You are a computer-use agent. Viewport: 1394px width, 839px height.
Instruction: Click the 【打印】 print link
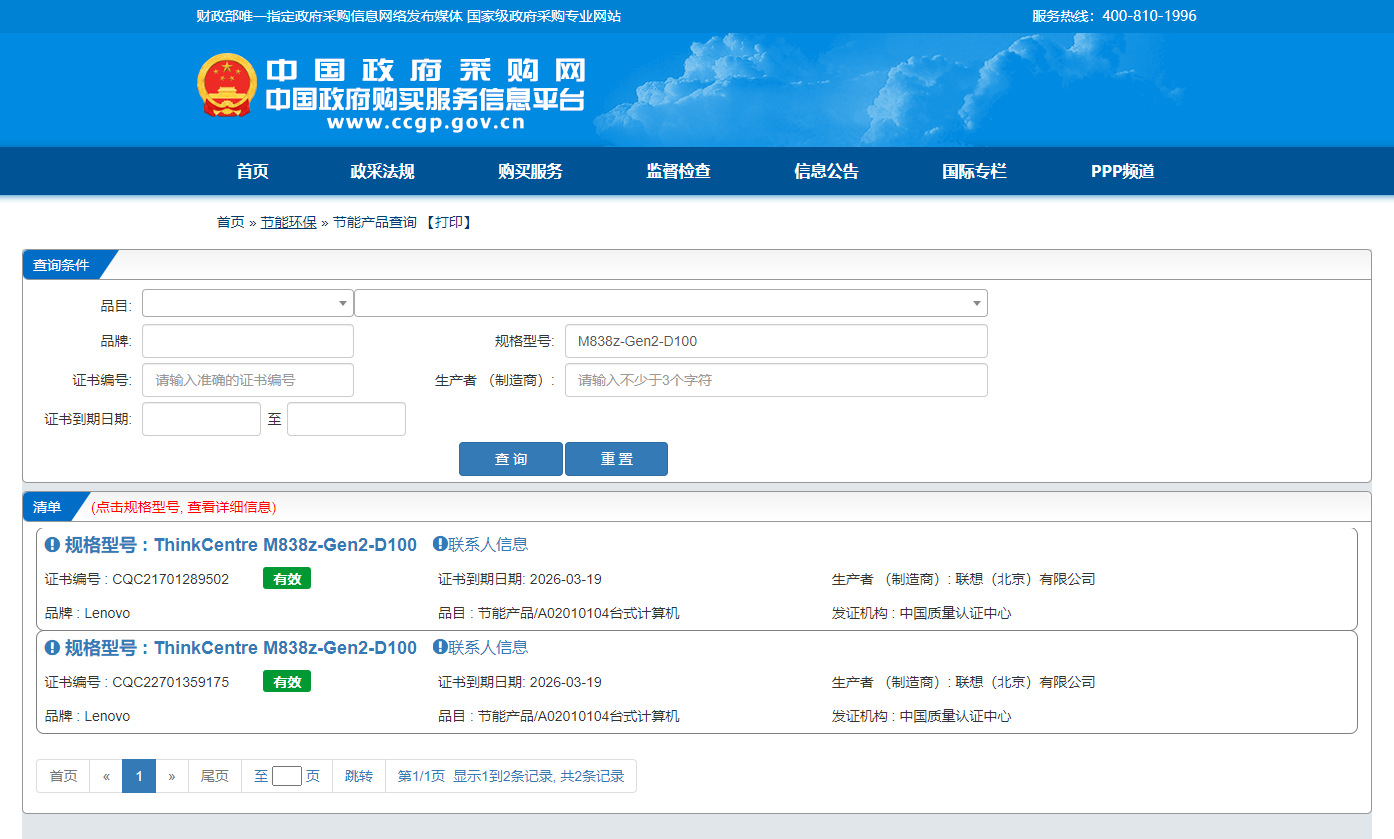448,222
